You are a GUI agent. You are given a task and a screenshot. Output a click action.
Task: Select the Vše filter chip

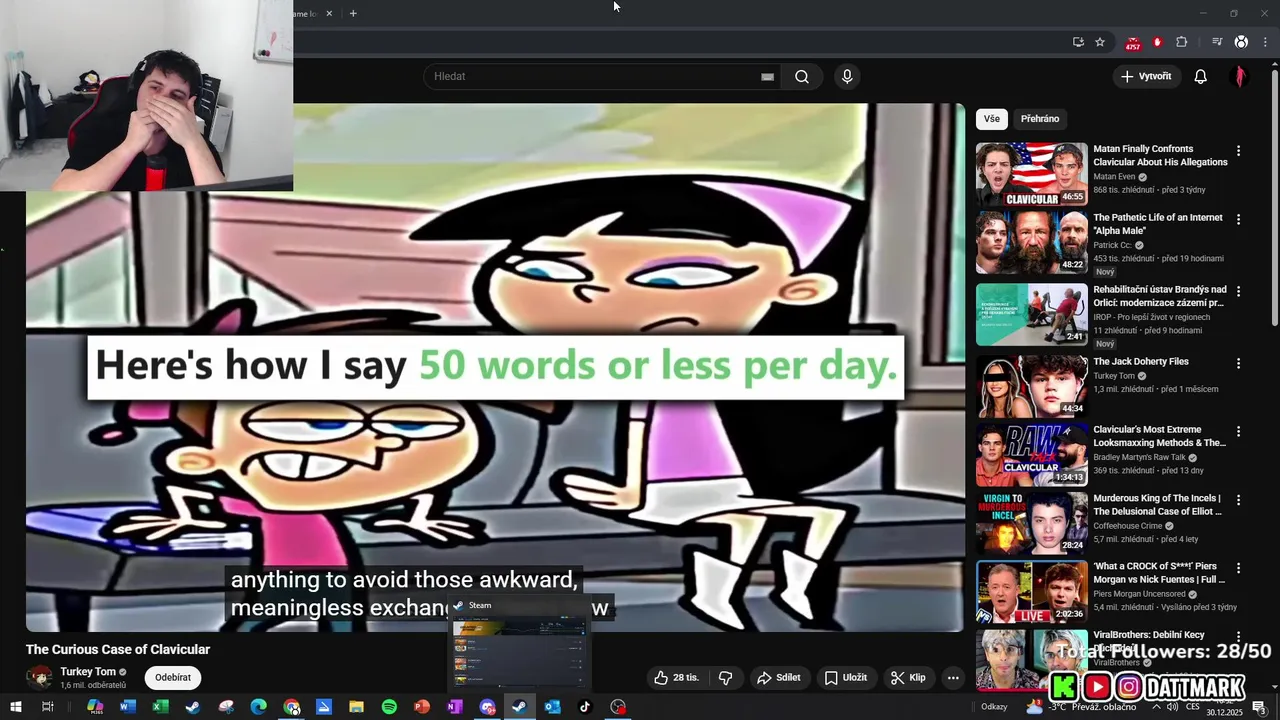point(991,118)
